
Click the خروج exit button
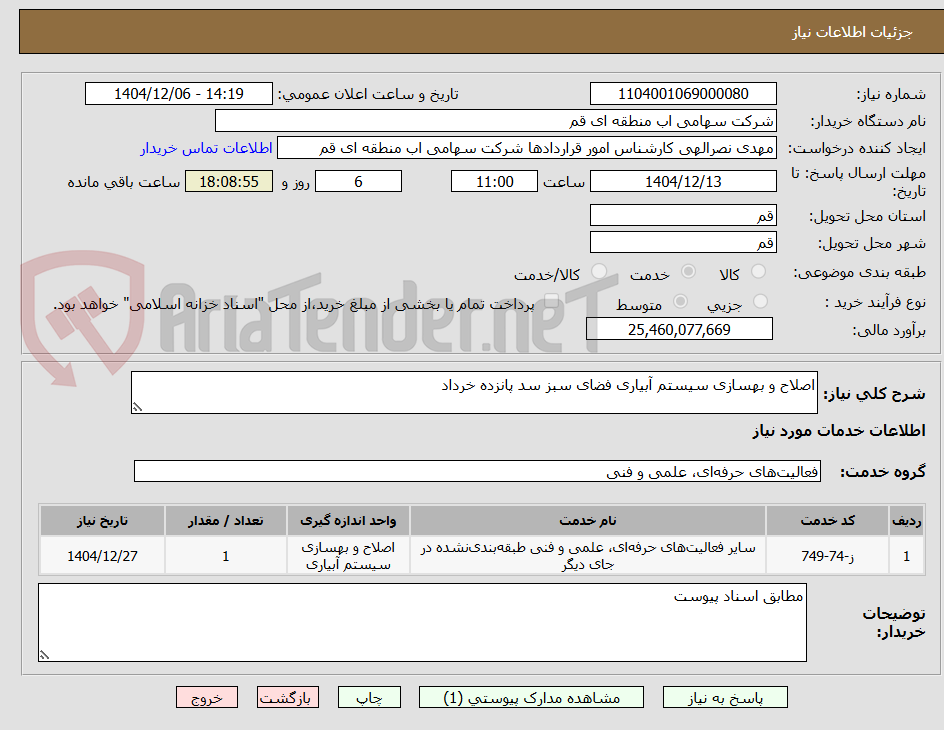coord(206,698)
